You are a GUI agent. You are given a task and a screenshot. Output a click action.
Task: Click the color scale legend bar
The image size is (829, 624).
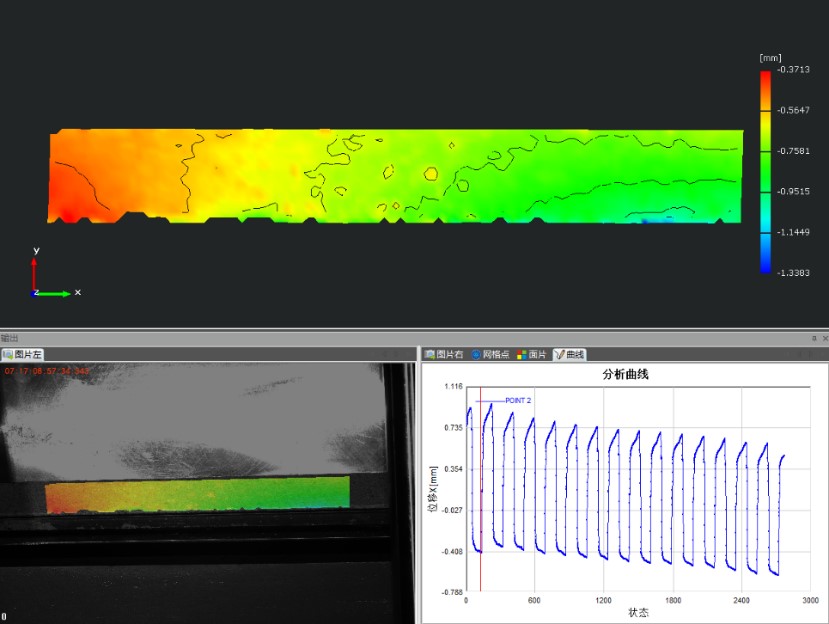(766, 172)
